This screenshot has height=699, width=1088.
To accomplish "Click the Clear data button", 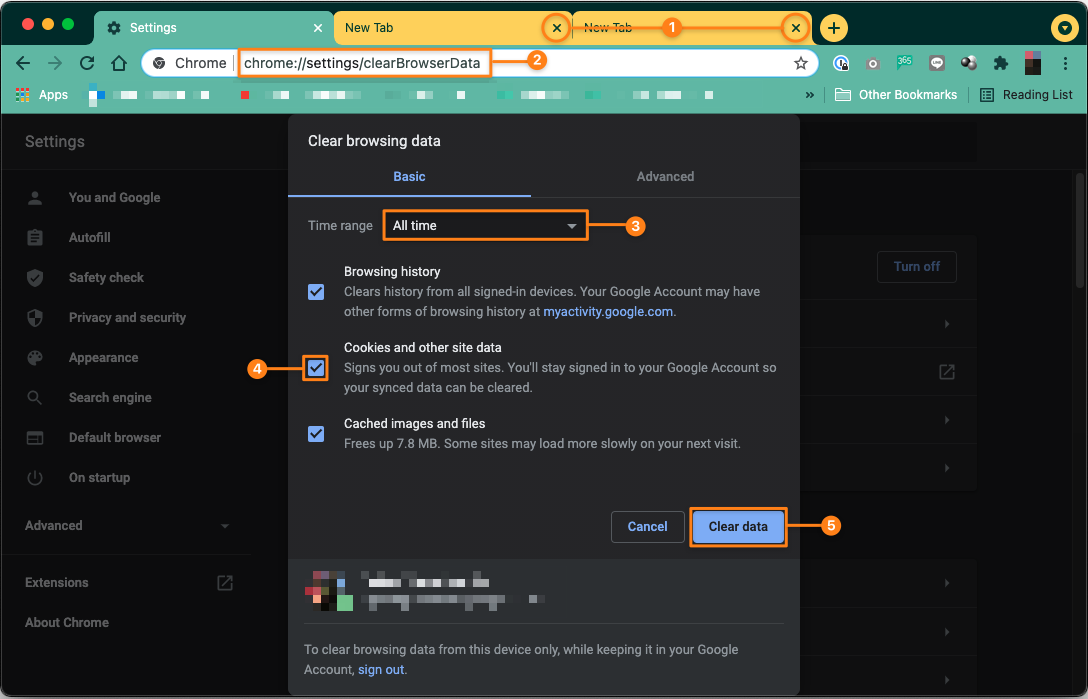I will coord(738,526).
